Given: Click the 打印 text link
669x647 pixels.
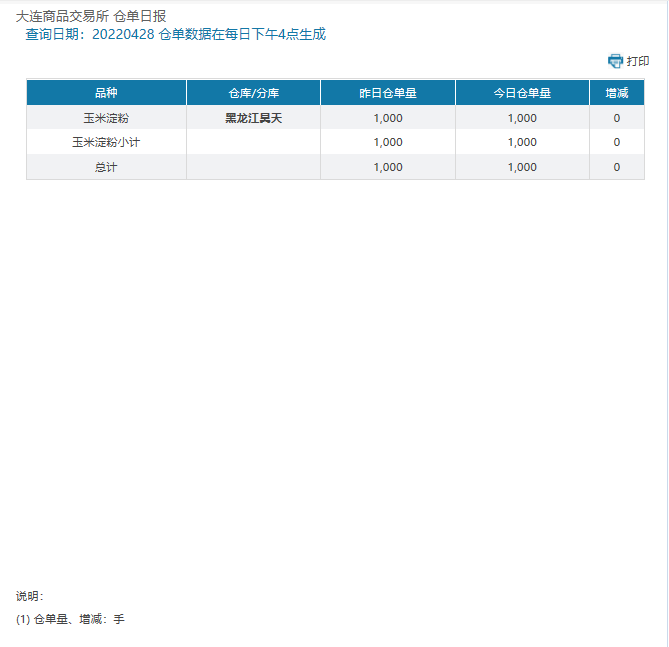Looking at the screenshot, I should (x=638, y=61).
